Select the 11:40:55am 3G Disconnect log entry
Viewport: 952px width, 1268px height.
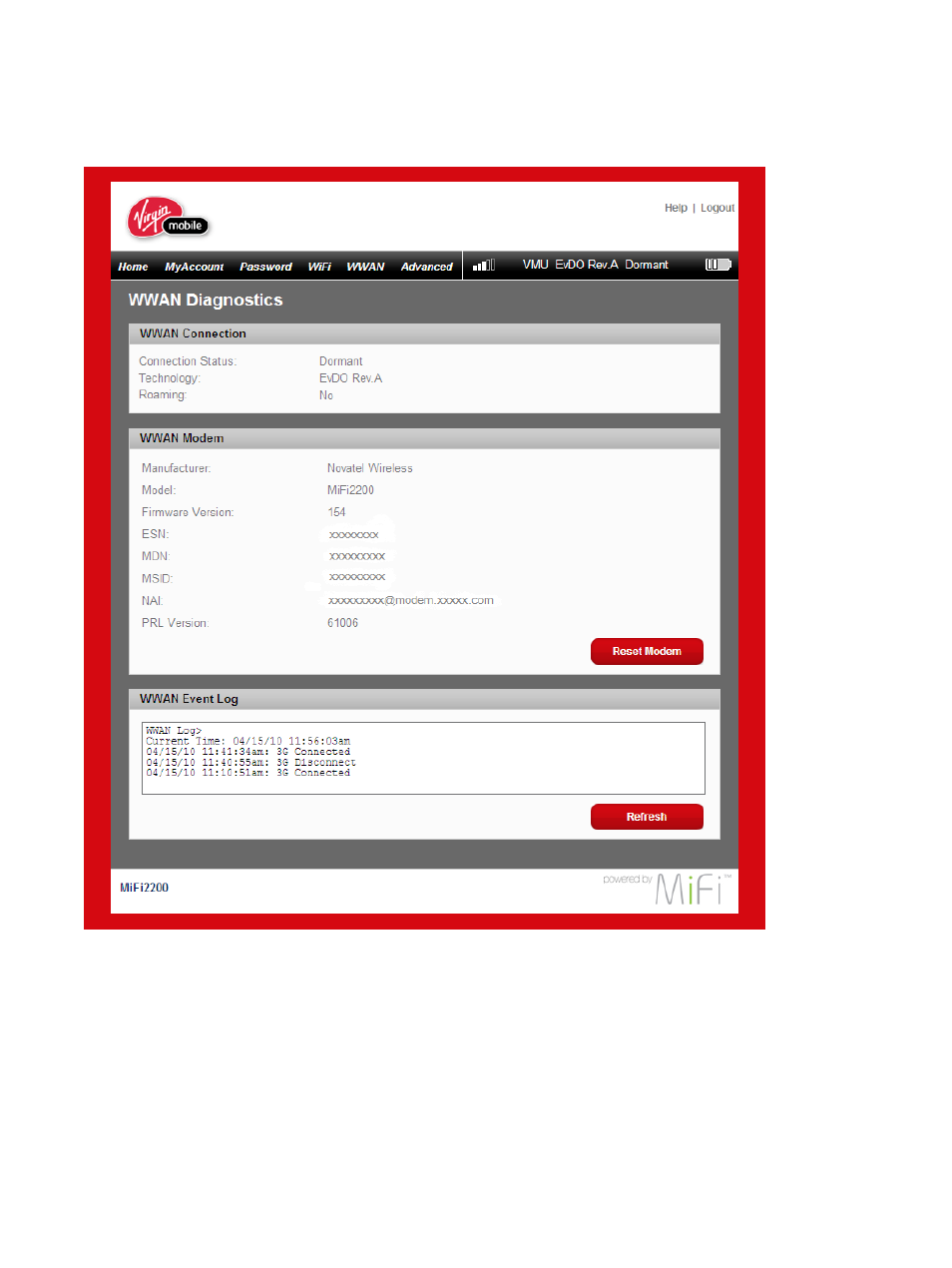coord(251,763)
